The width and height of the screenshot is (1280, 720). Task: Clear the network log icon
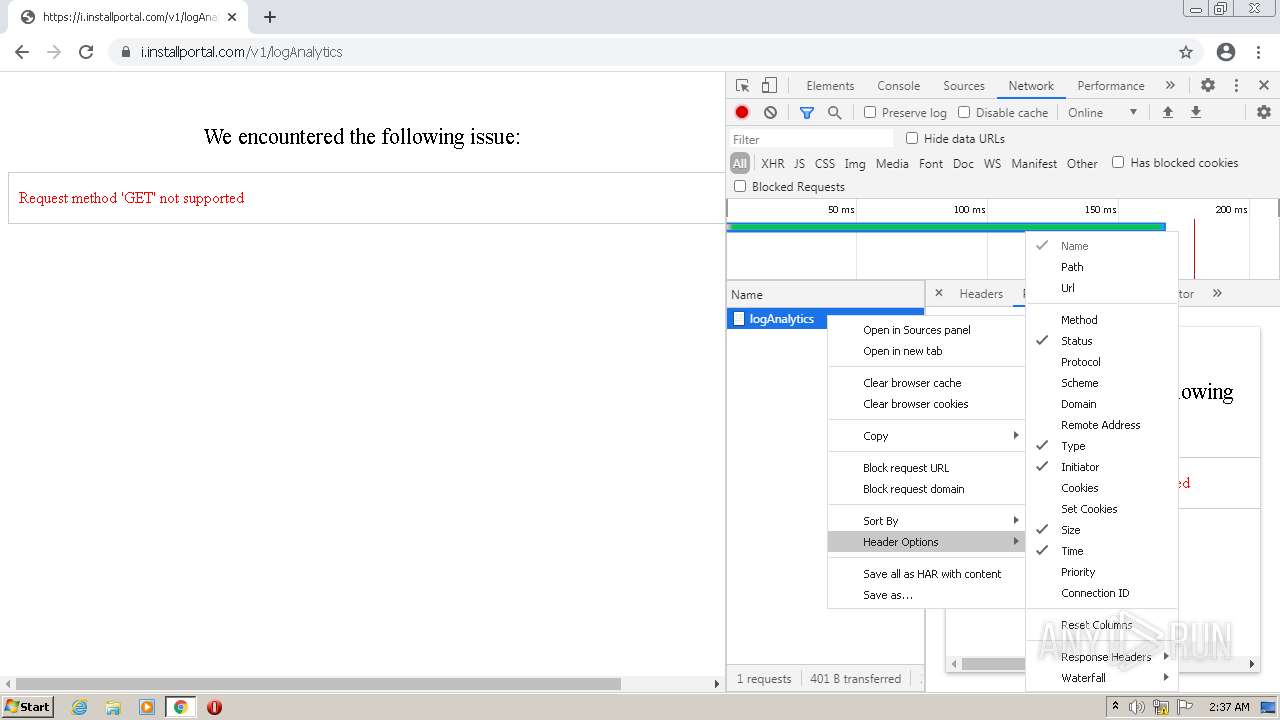770,113
